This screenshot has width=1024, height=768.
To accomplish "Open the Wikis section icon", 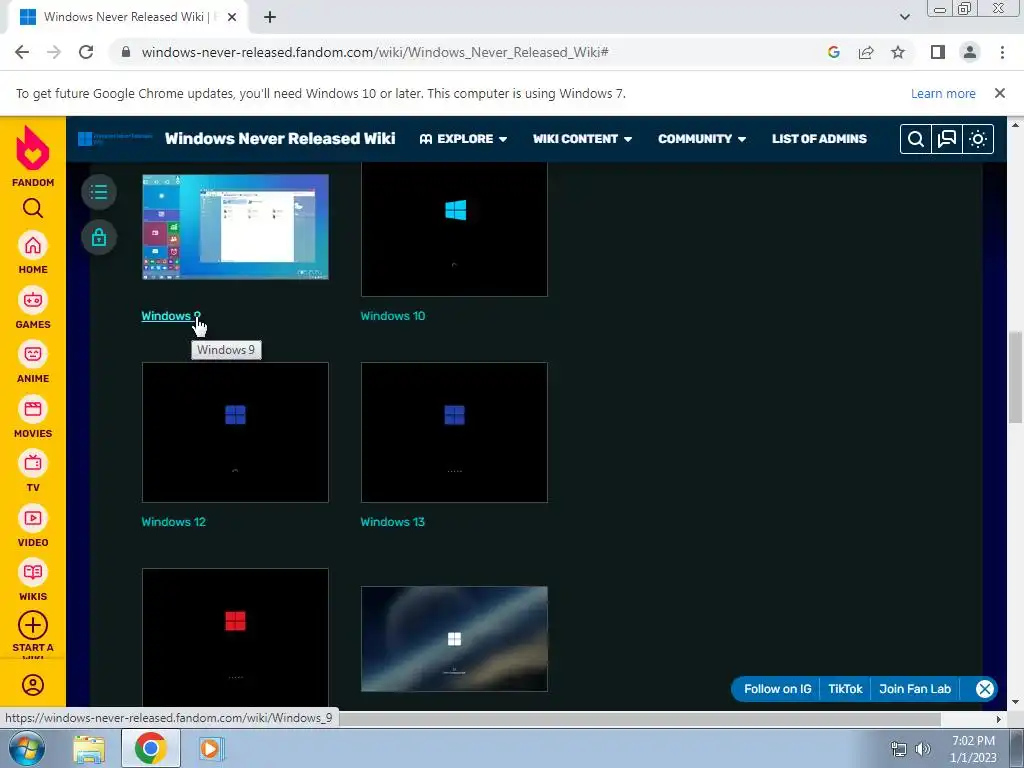I will tap(33, 572).
